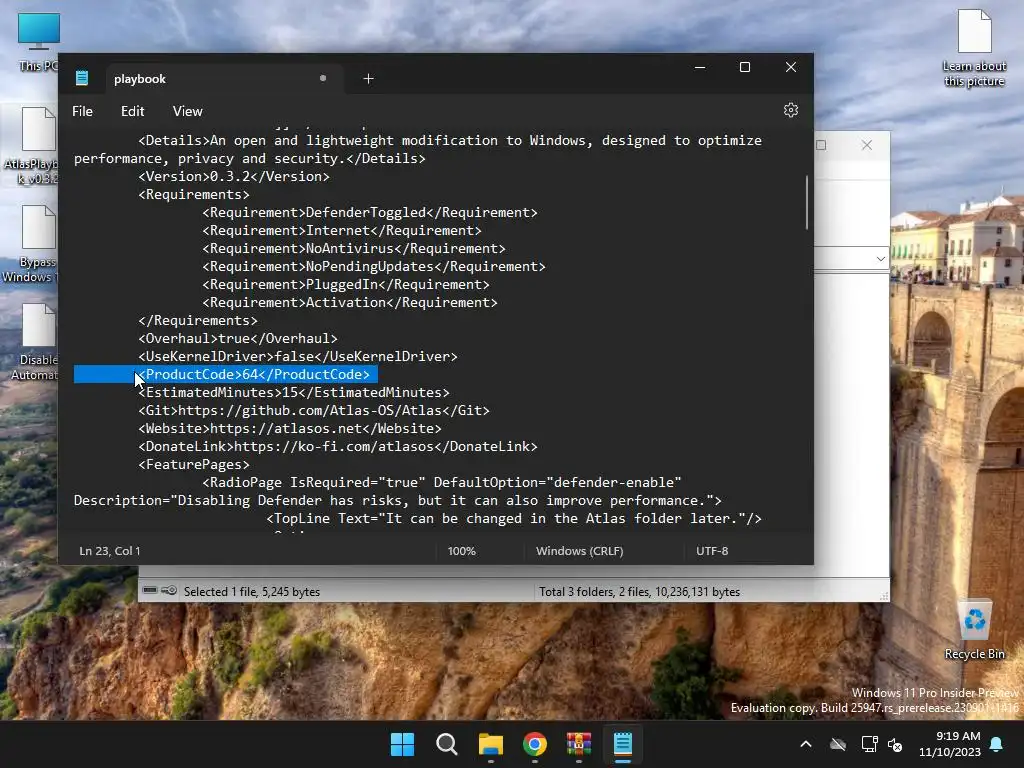This screenshot has width=1024, height=768.
Task: Click the Git github.com URL line
Action: point(313,411)
